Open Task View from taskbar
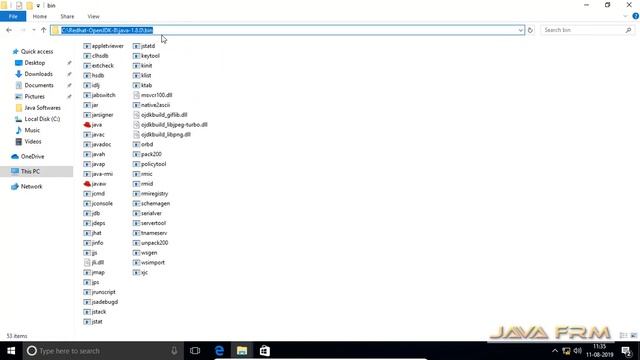 pos(195,351)
